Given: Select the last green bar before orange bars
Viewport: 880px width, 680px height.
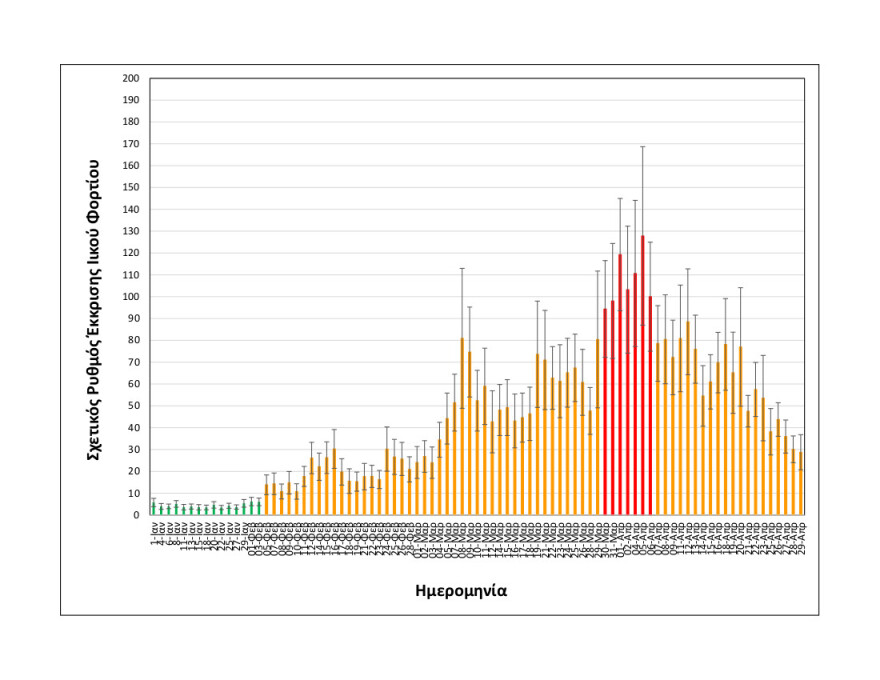Looking at the screenshot, I should (x=258, y=509).
